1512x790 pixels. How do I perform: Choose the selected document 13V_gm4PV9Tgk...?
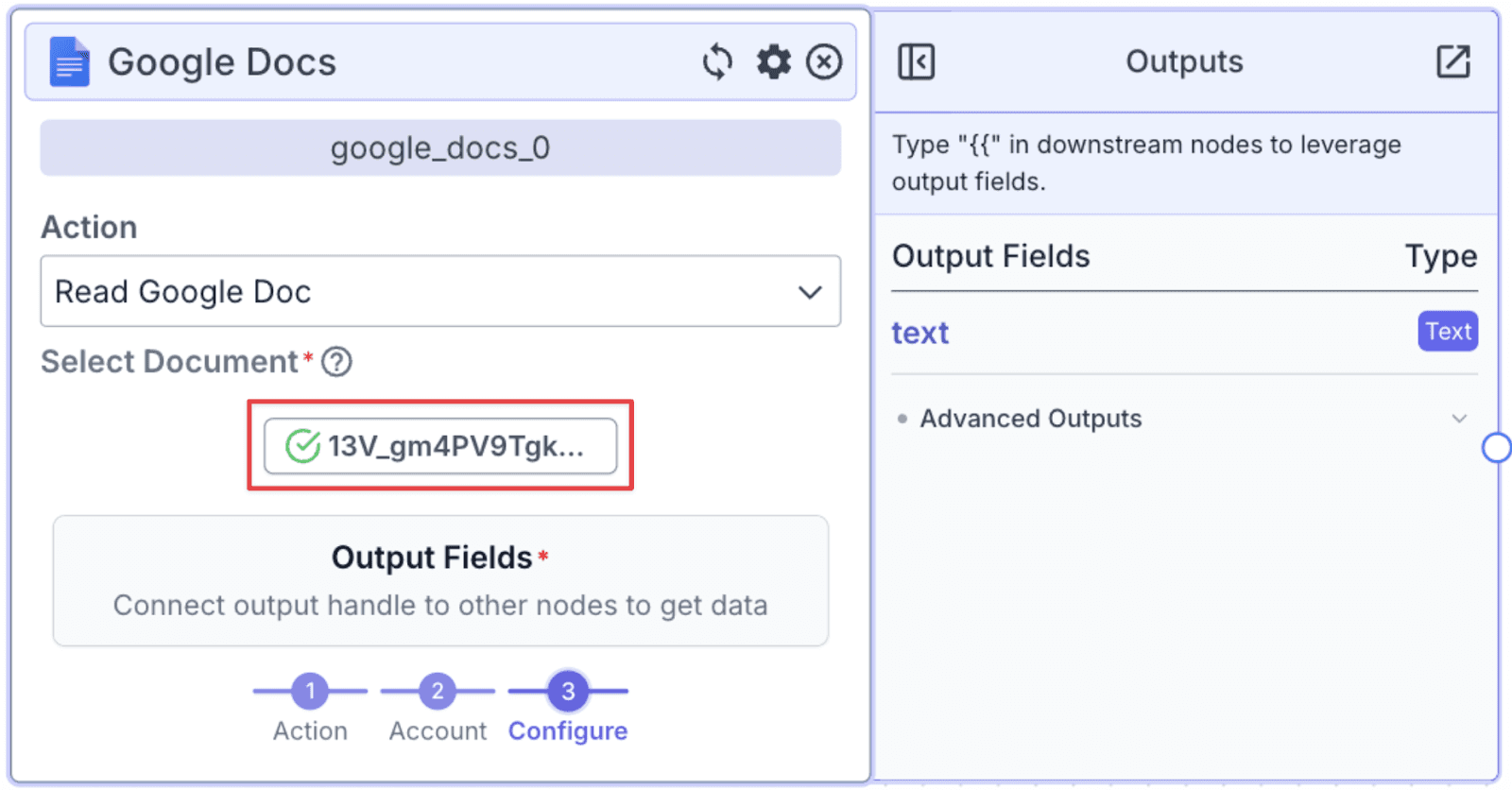pyautogui.click(x=440, y=446)
